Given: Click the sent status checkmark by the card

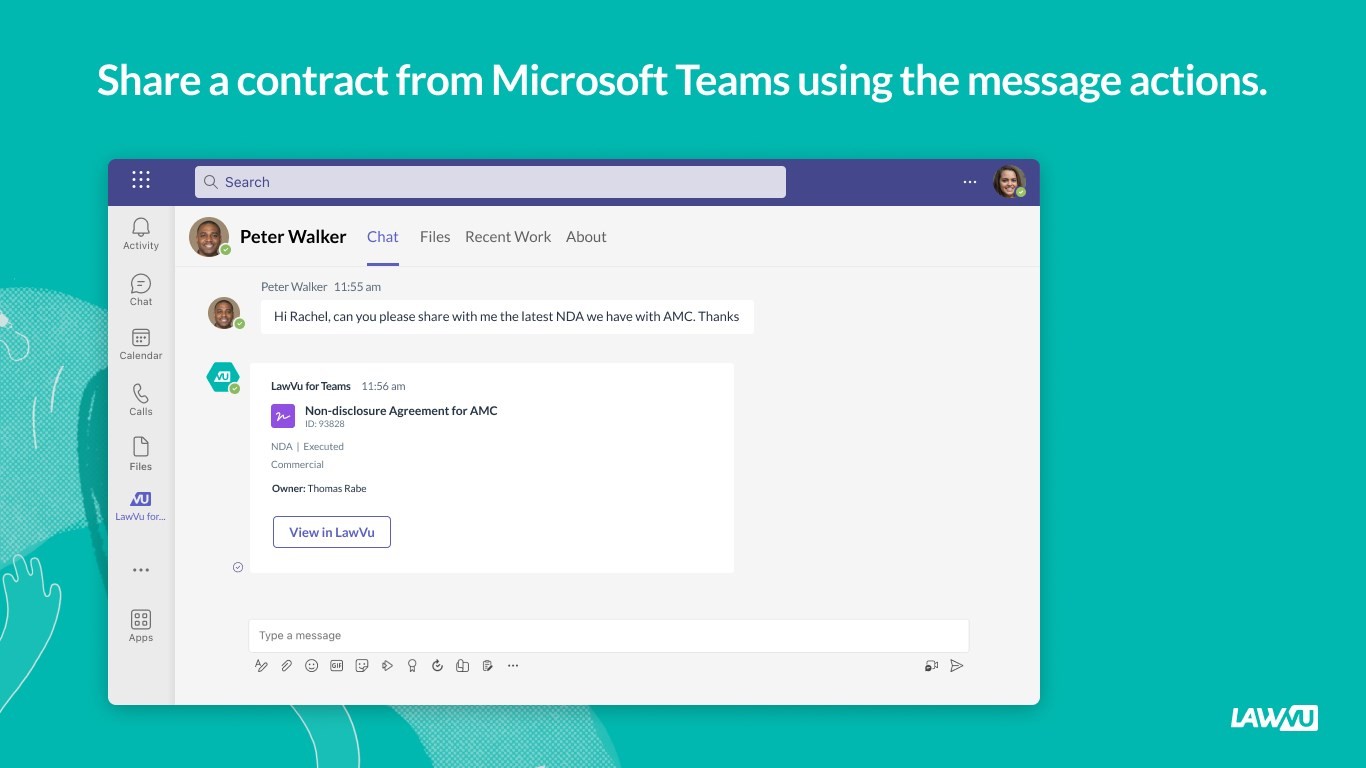Looking at the screenshot, I should [x=238, y=567].
